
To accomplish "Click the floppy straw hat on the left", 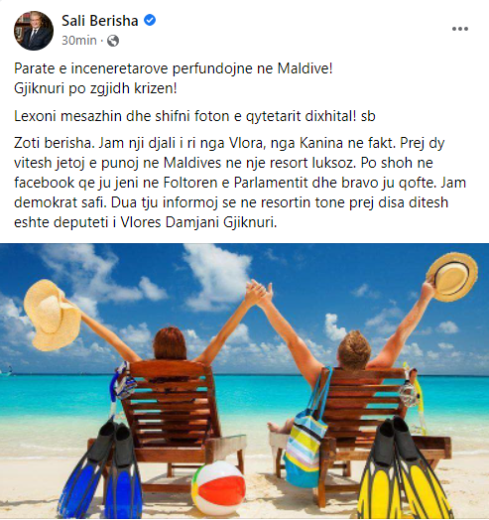I will (52, 314).
